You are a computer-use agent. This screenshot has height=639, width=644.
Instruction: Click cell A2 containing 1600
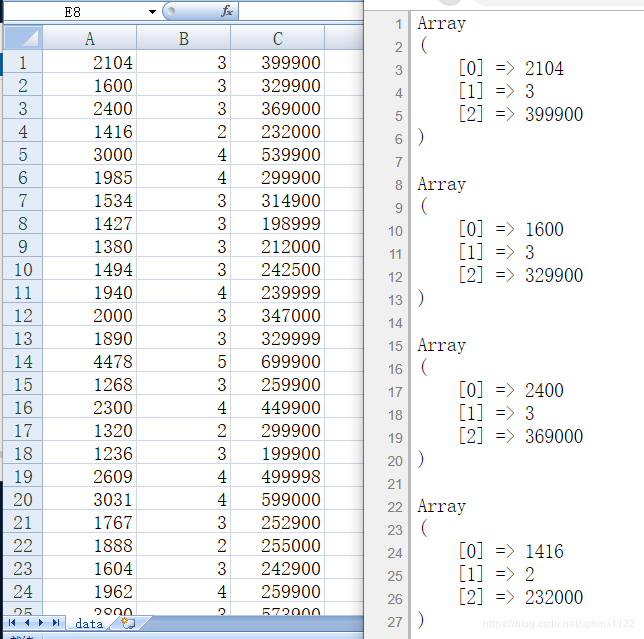tap(90, 85)
